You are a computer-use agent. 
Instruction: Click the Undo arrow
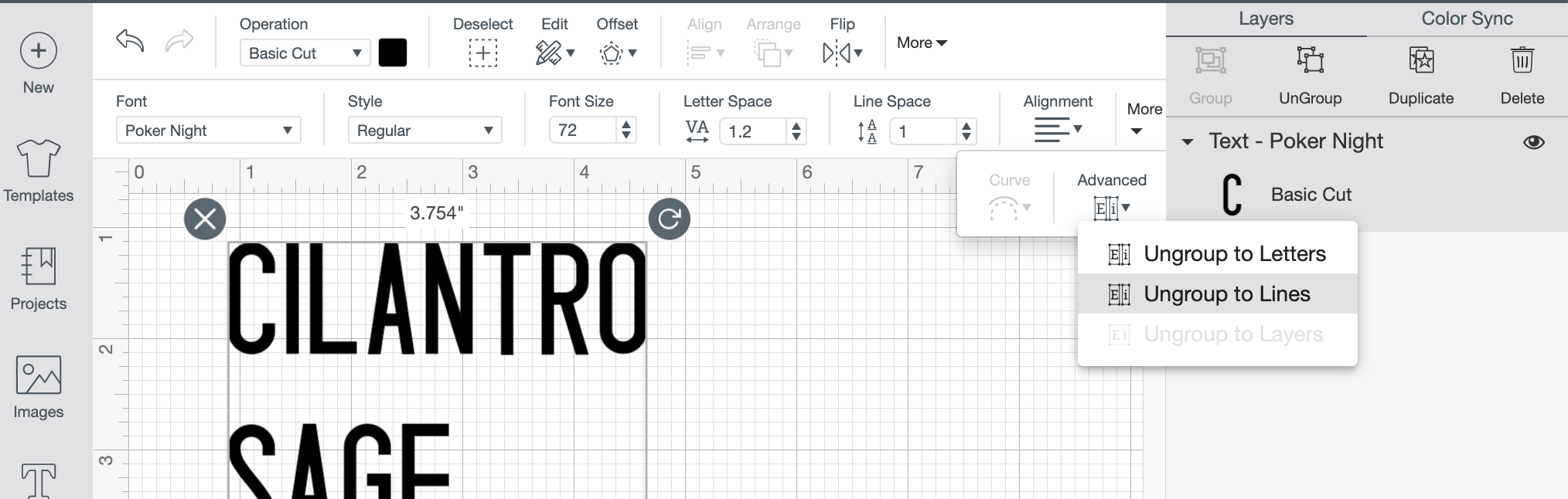pyautogui.click(x=130, y=40)
